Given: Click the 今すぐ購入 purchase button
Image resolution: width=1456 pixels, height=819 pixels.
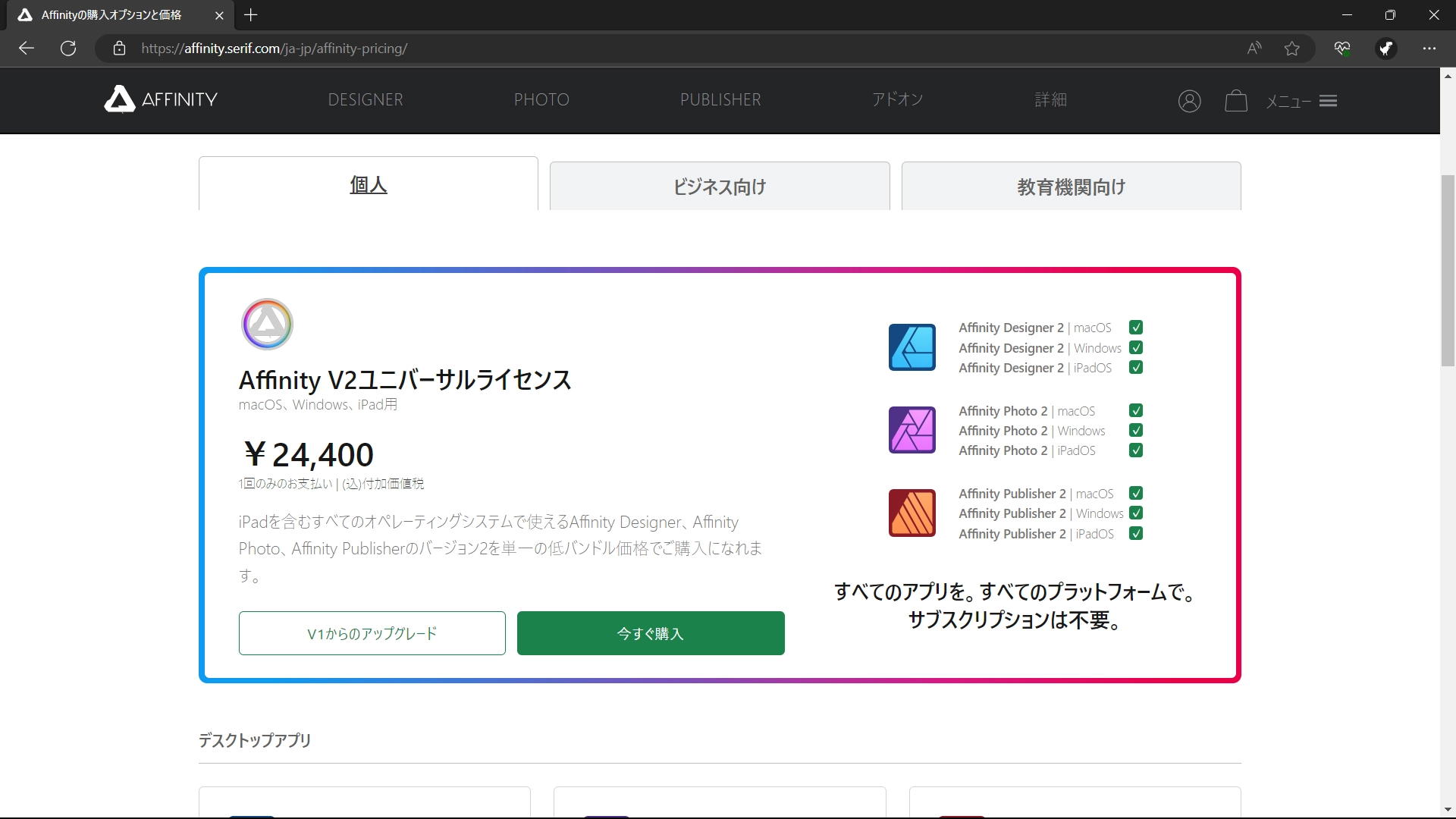Looking at the screenshot, I should [650, 633].
